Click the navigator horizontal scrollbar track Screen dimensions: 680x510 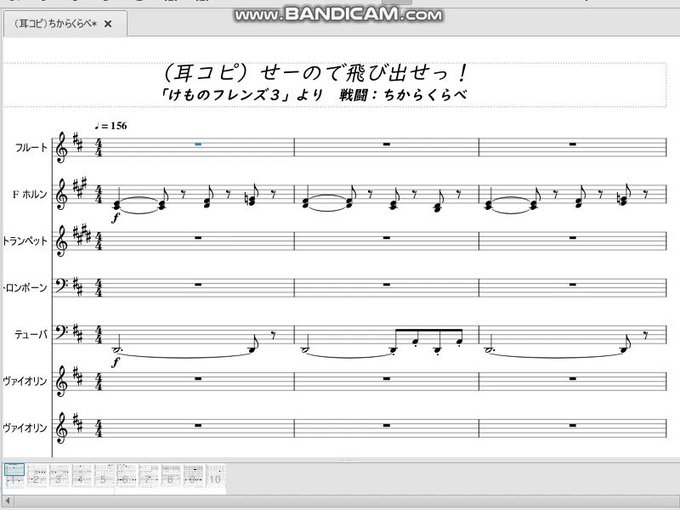coord(346,500)
